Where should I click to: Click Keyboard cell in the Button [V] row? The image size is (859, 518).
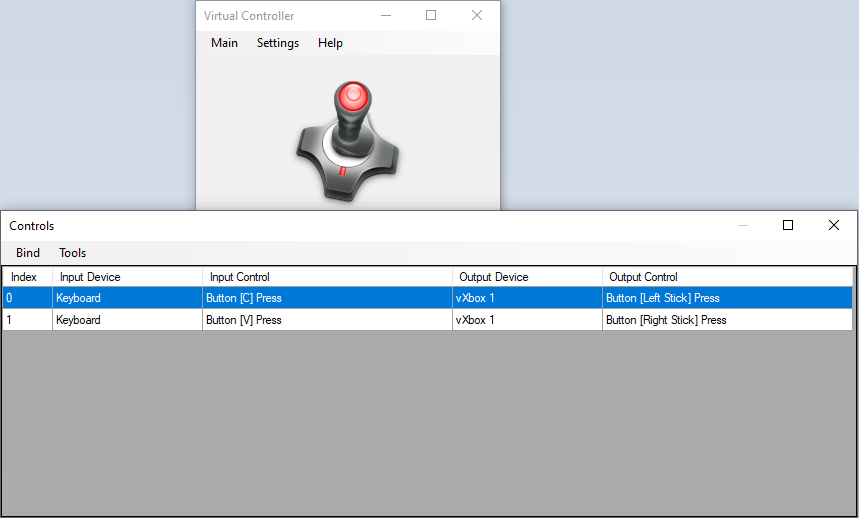pyautogui.click(x=127, y=320)
